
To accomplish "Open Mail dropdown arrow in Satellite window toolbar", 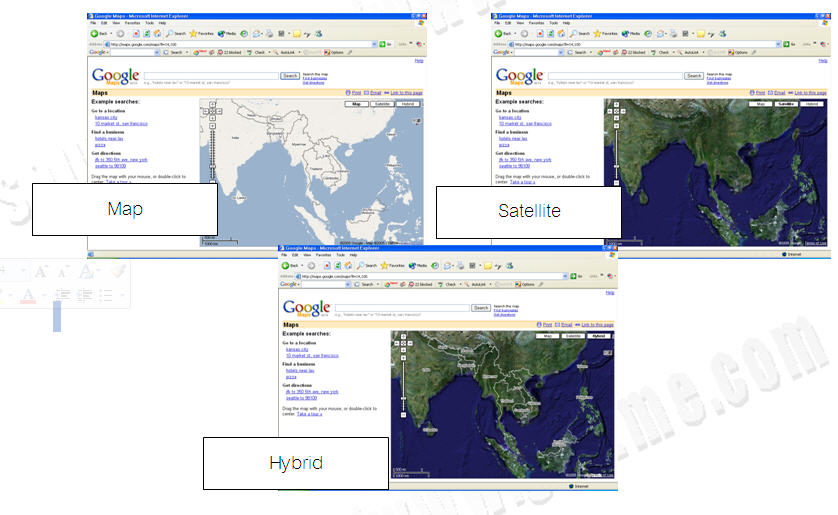I will [x=666, y=33].
